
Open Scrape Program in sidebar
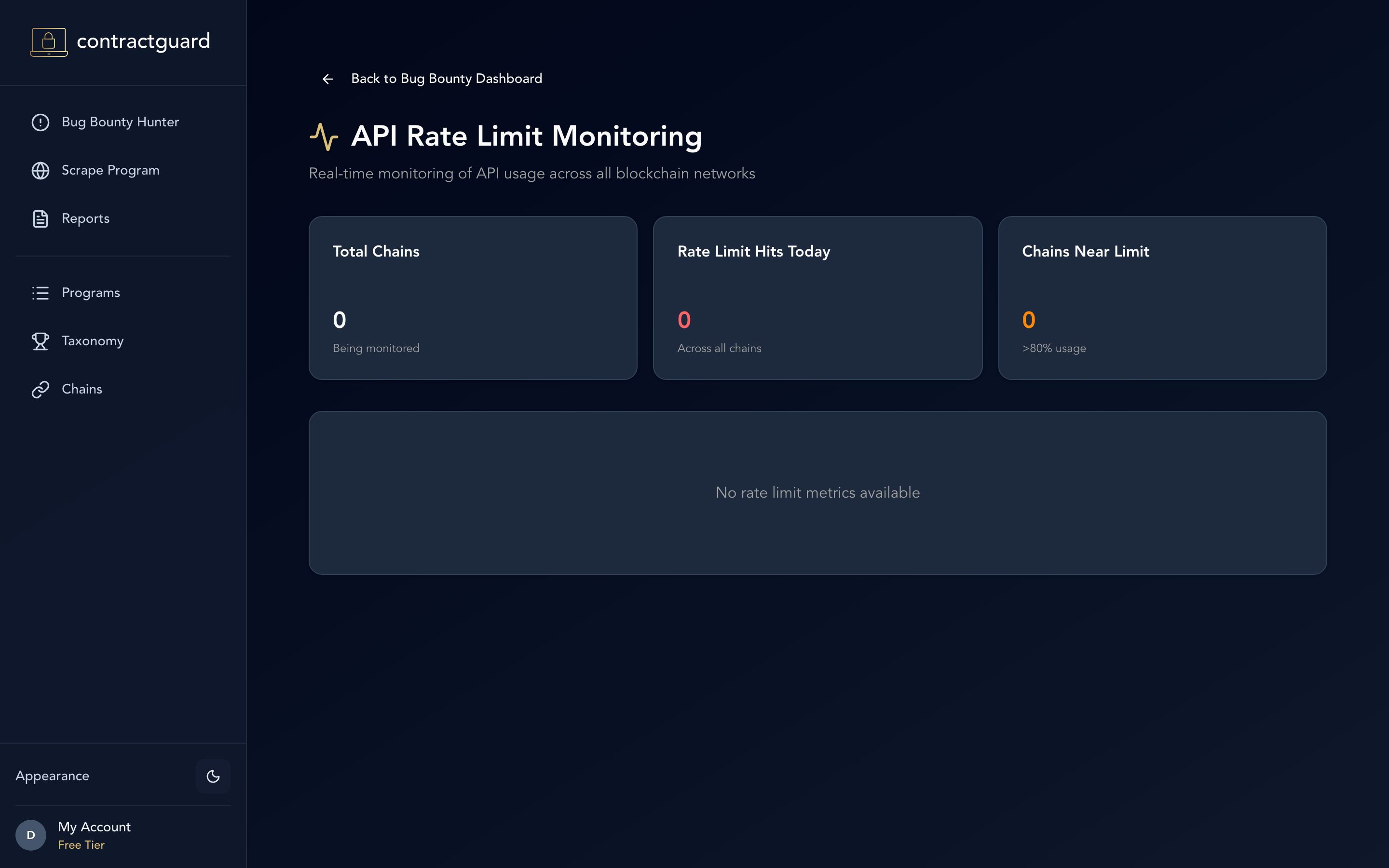(x=123, y=171)
